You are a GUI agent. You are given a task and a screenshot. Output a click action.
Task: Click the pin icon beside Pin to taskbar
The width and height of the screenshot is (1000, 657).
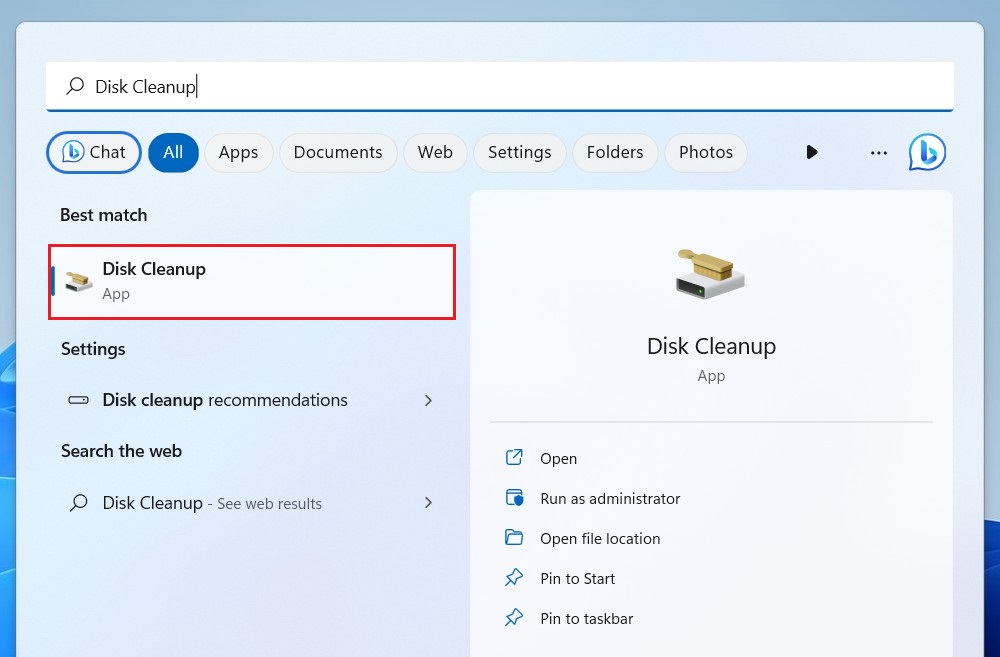point(514,617)
